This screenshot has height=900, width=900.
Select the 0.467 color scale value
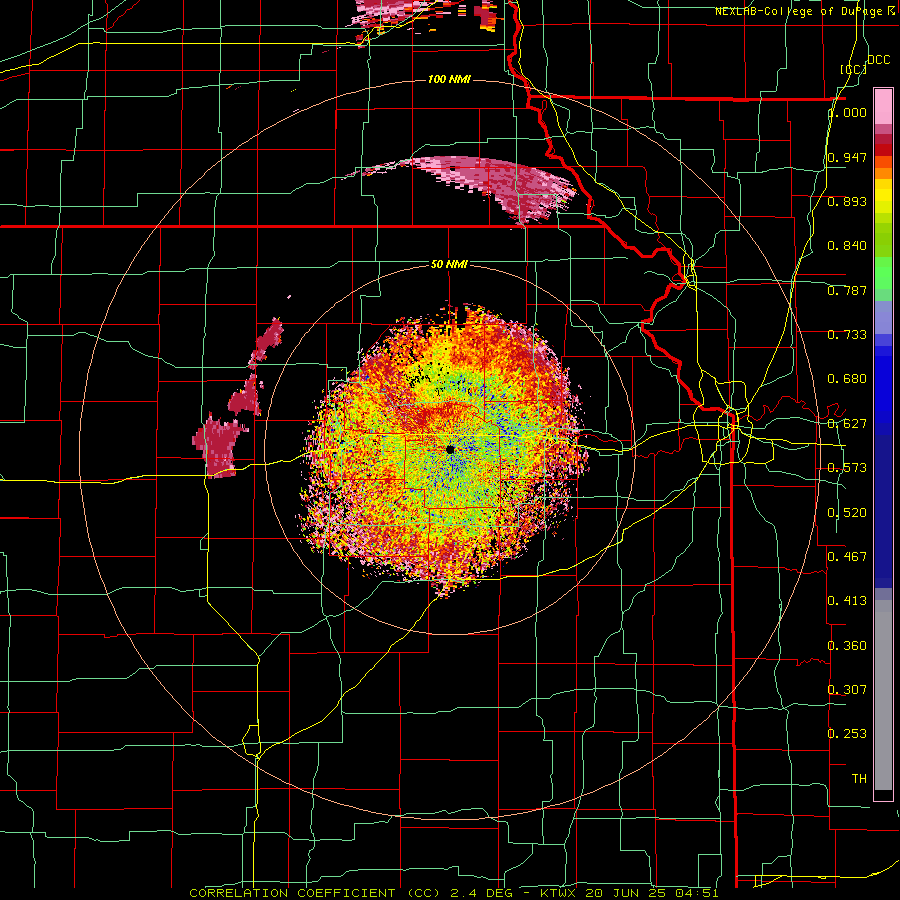847,557
